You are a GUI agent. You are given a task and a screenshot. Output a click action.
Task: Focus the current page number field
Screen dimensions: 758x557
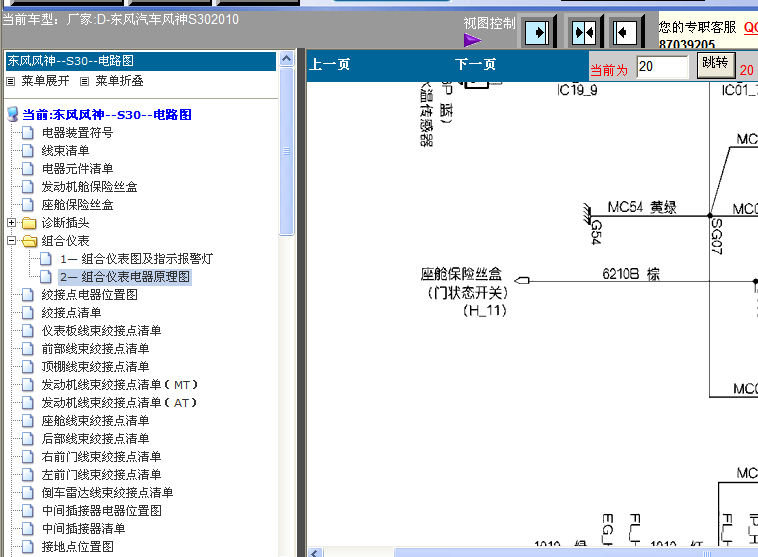(x=663, y=66)
